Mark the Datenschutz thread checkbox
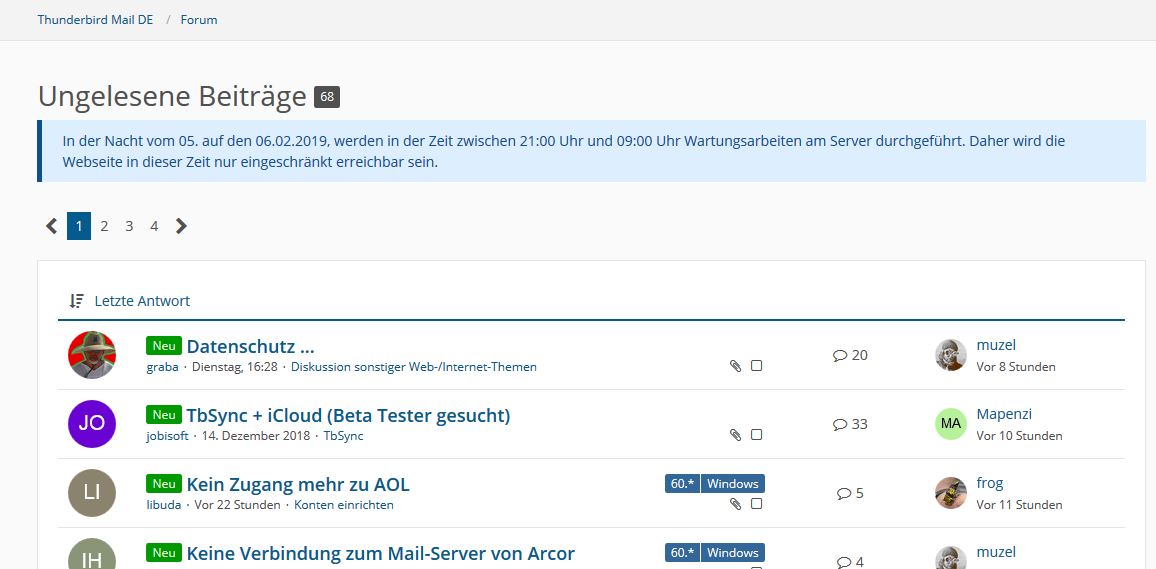 pos(756,366)
